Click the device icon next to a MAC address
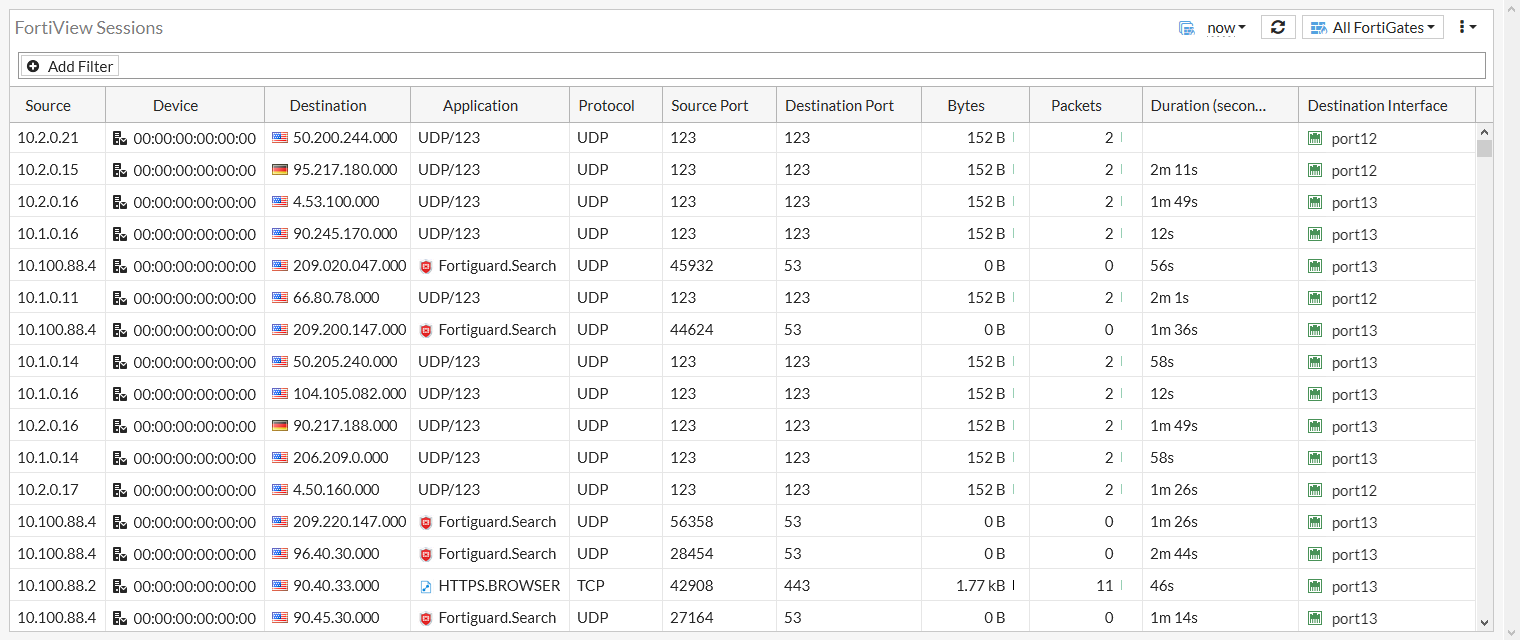 [121, 137]
